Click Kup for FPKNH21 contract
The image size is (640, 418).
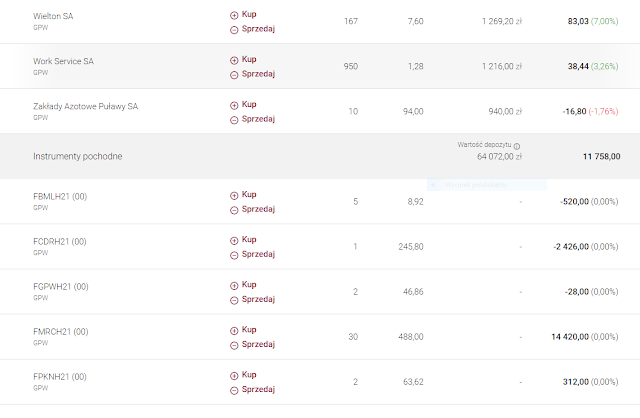tap(249, 374)
